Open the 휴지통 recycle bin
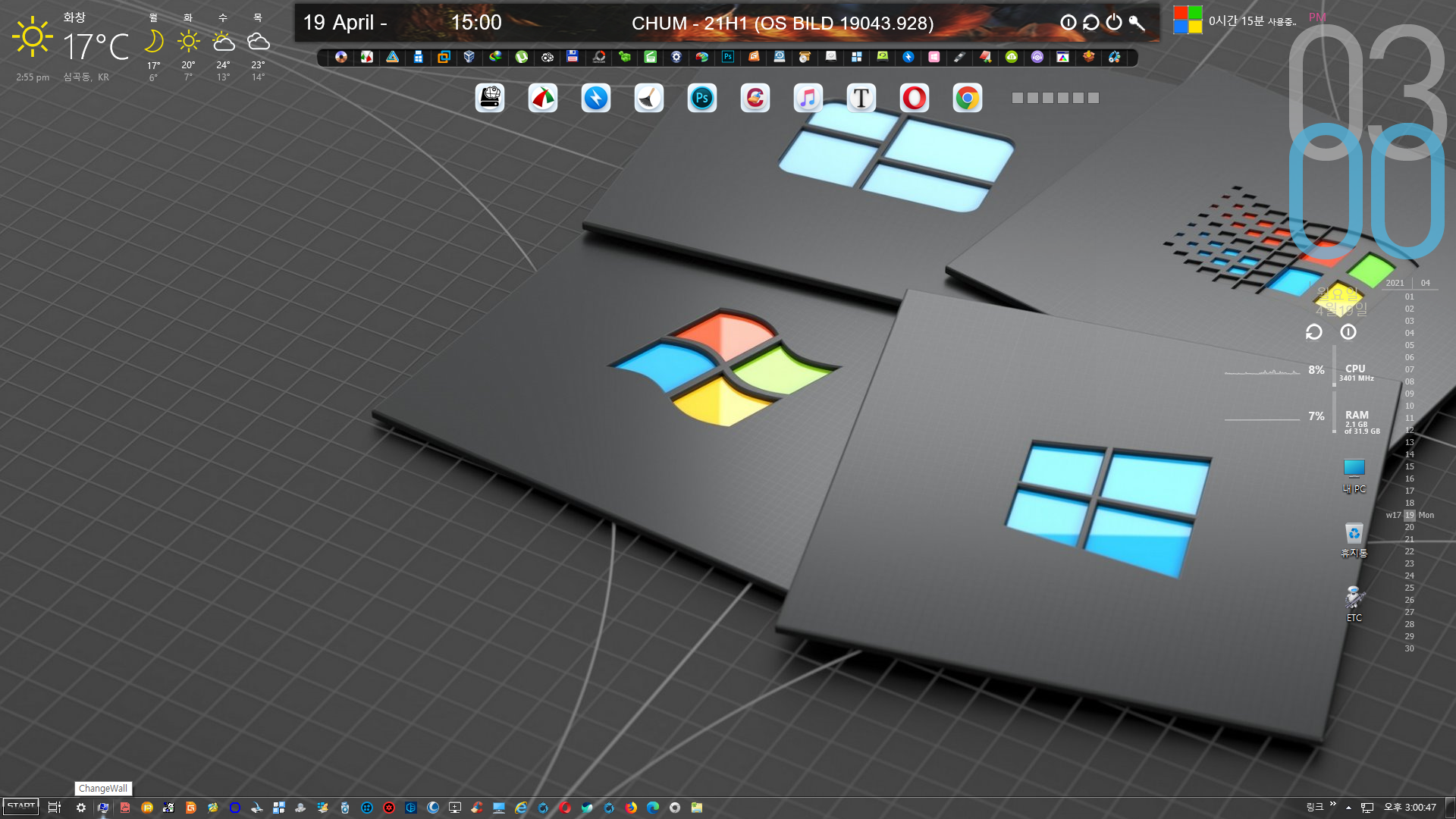 coord(1354,540)
